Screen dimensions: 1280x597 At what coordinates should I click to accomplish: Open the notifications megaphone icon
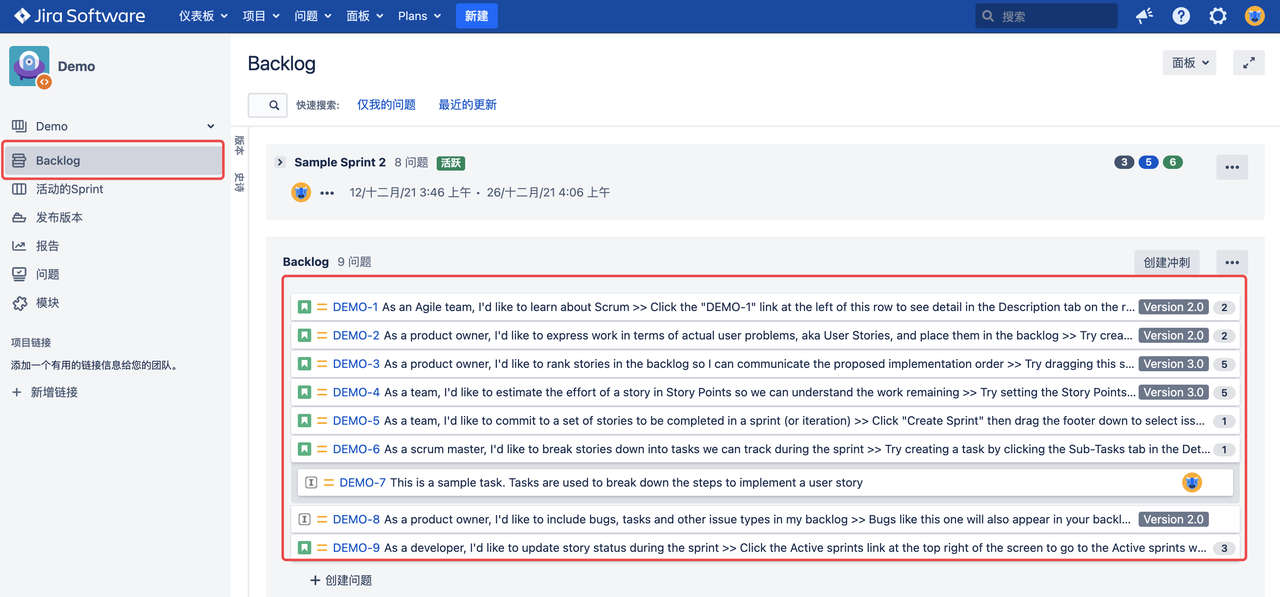click(1144, 16)
